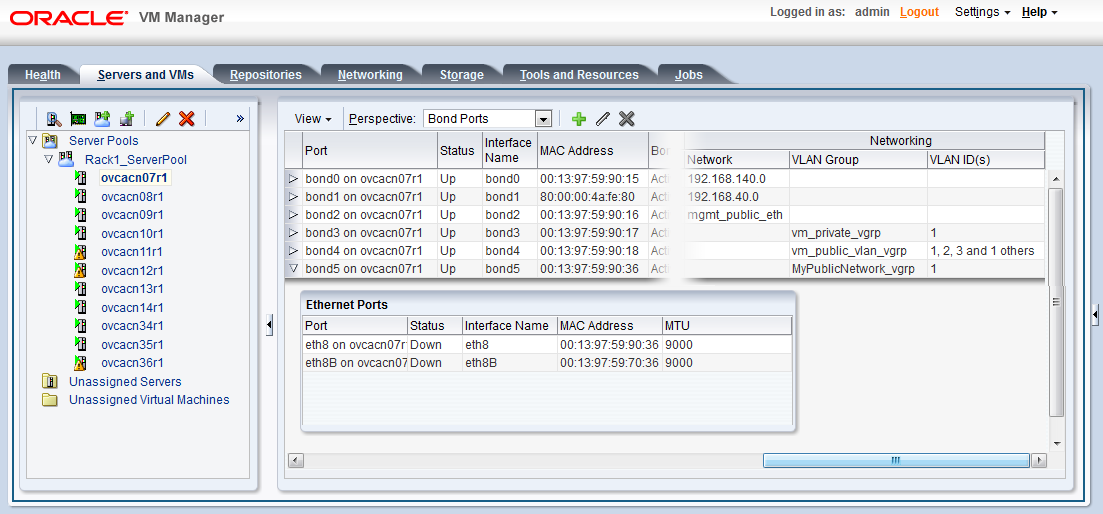The image size is (1103, 514).
Task: Click server icon beside ovcacn34r1
Action: pos(80,326)
